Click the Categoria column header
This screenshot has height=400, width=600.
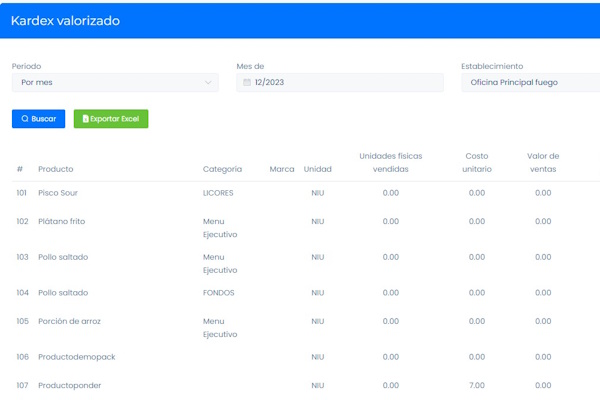(222, 169)
